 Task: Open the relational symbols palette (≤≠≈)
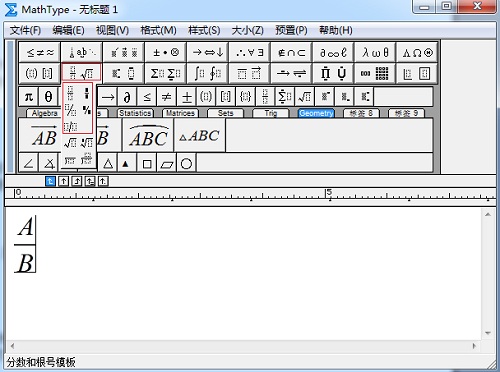(x=40, y=52)
